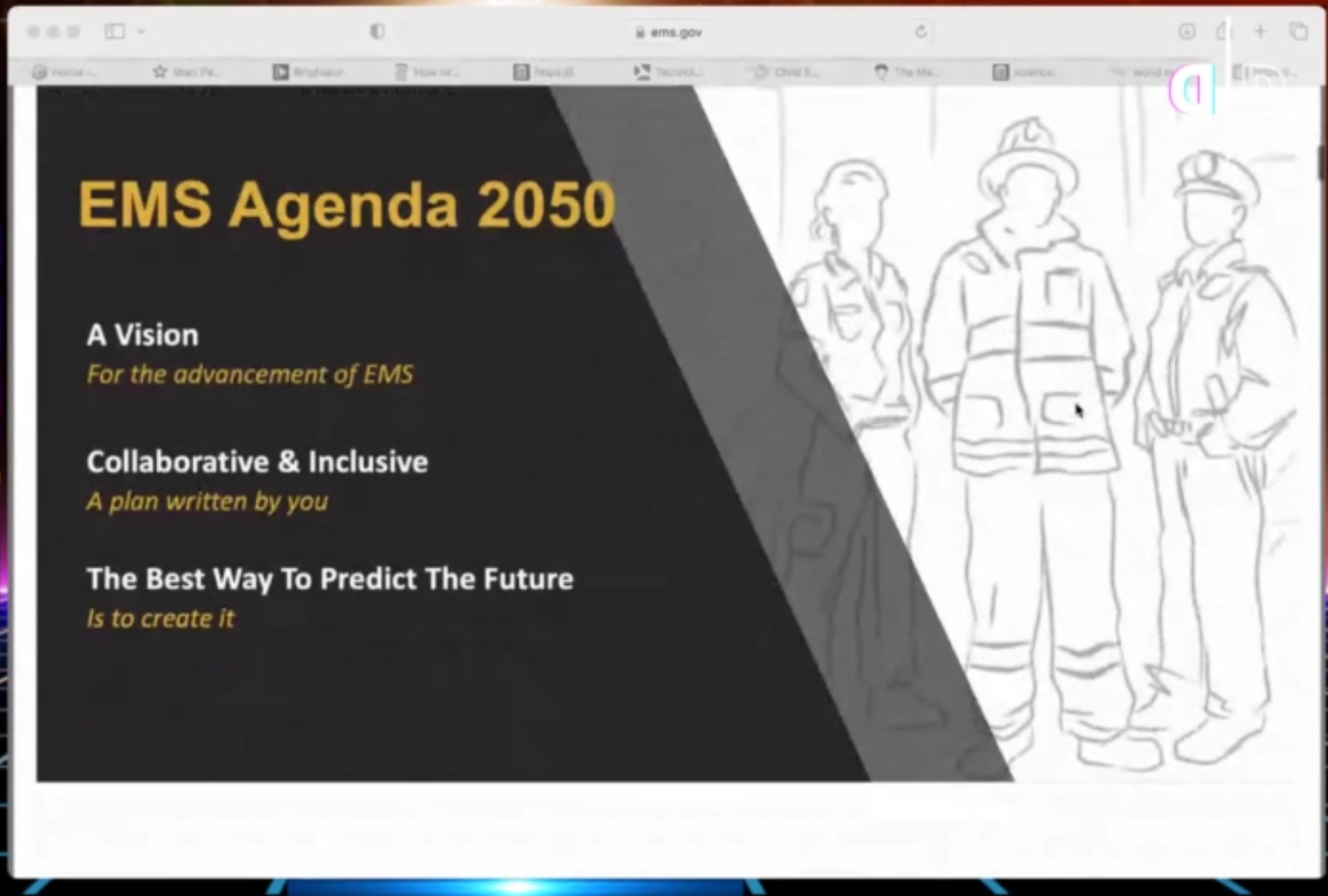
Task: Open the 'Start Pa...' star bookmark
Action: (x=186, y=72)
